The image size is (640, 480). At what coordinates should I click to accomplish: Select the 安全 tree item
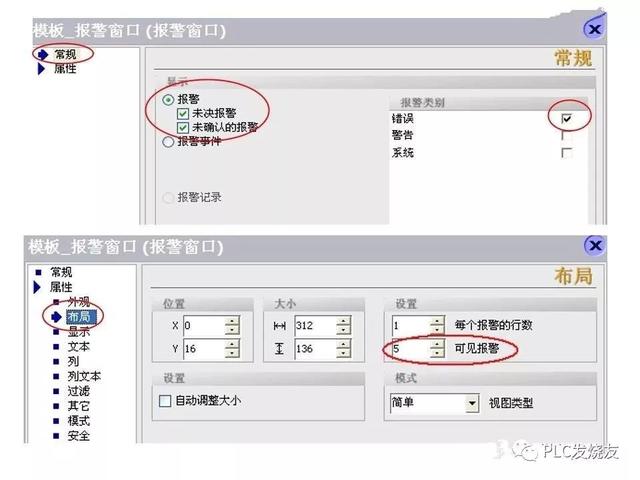[78, 436]
